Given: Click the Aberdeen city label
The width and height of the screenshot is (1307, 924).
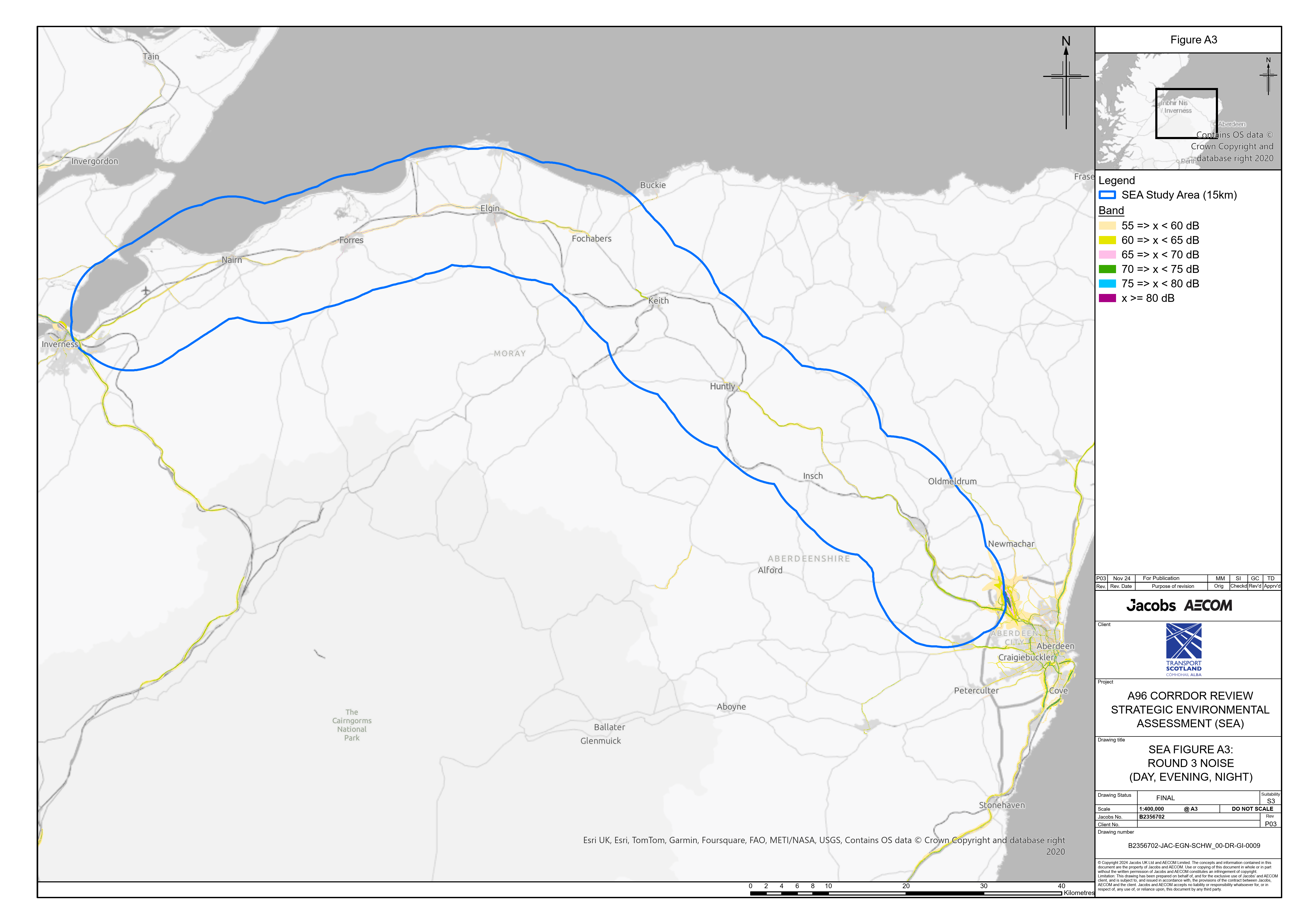Looking at the screenshot, I should (x=1055, y=646).
